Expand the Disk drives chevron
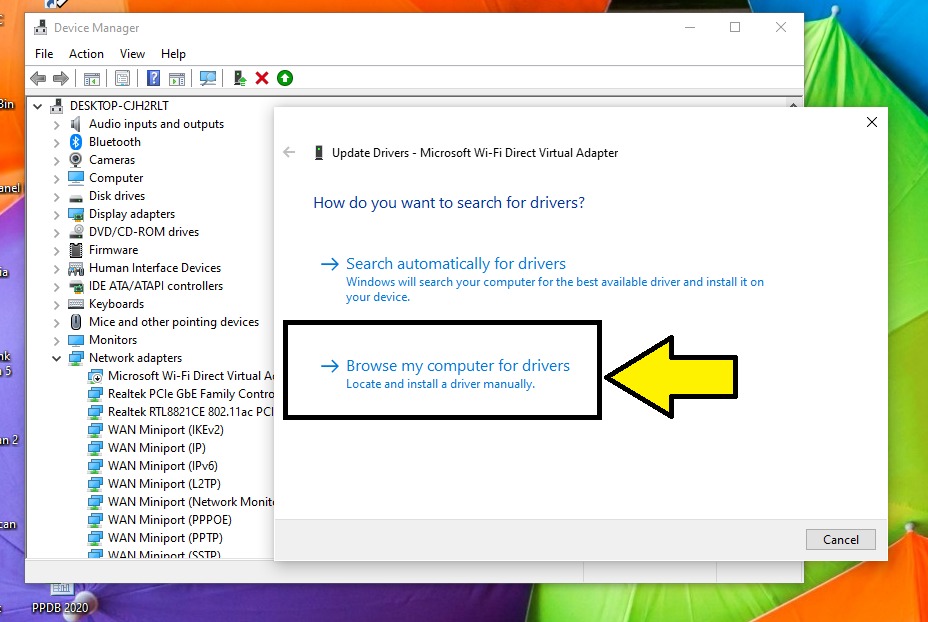 [57, 197]
